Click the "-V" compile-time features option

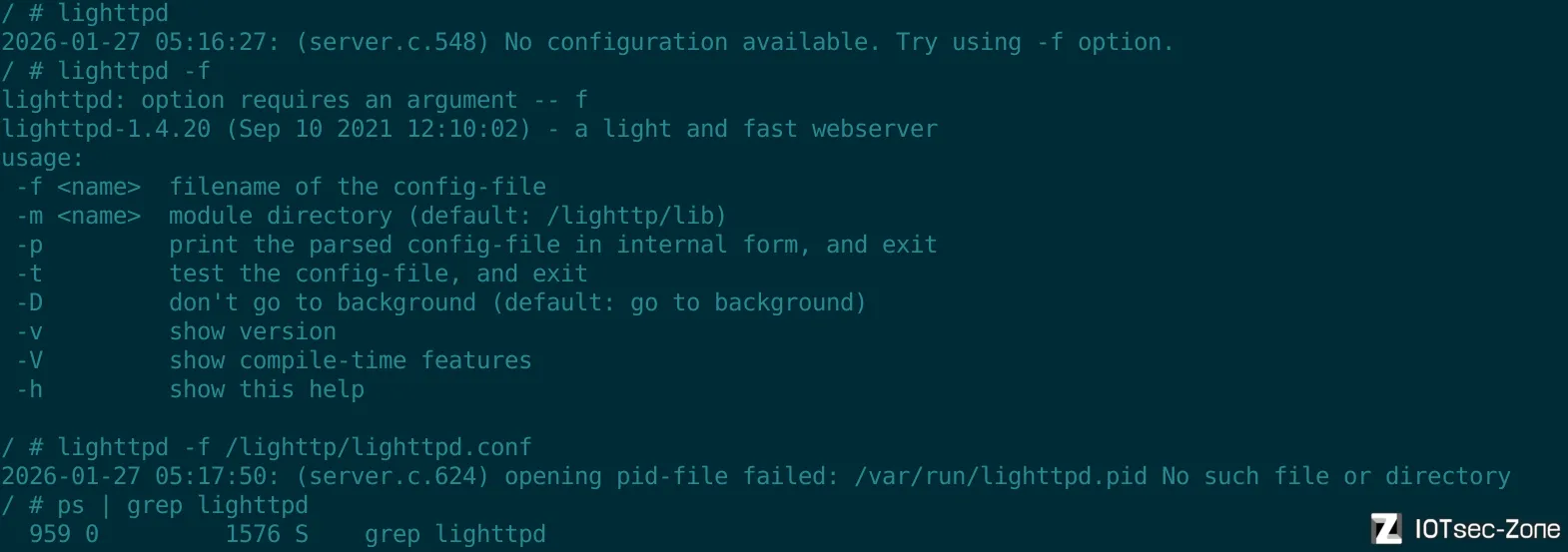[30, 360]
